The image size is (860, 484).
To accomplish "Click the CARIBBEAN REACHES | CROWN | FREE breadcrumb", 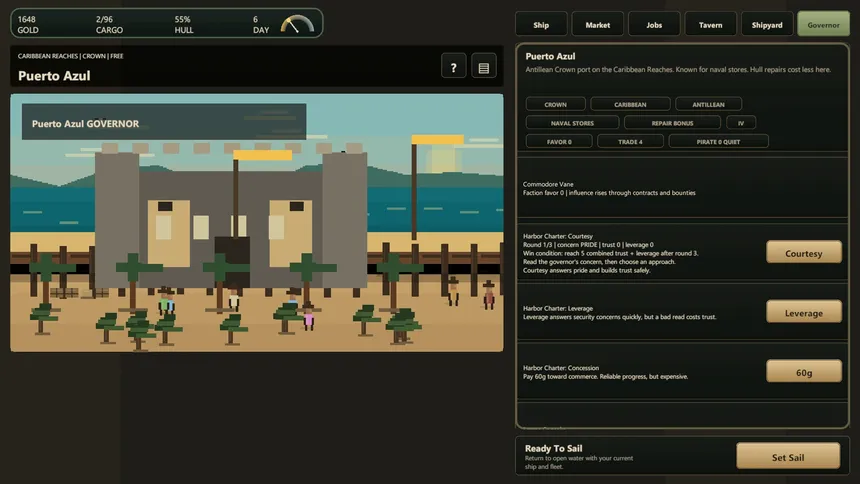I will [x=70, y=56].
